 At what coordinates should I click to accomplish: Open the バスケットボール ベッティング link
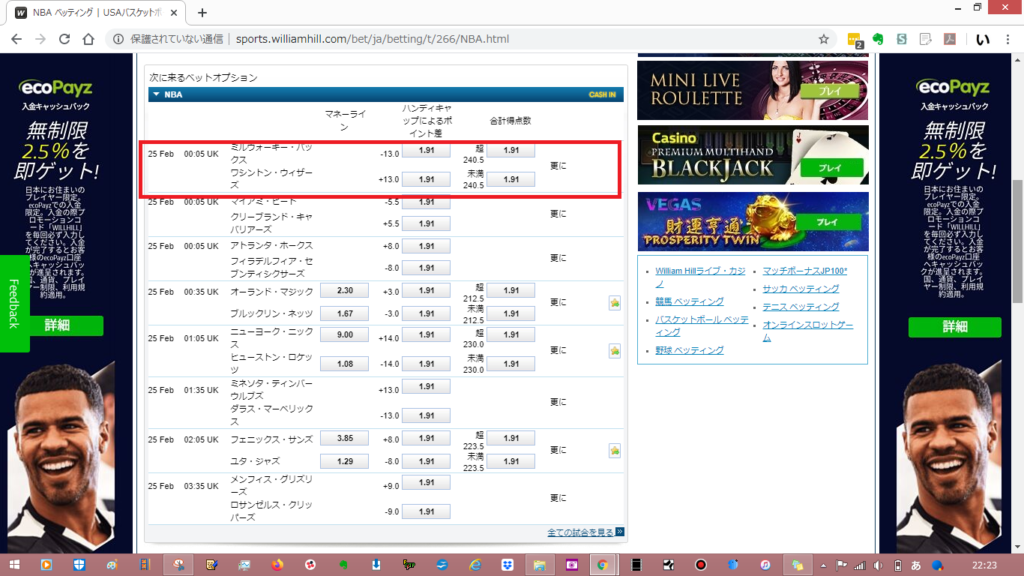click(702, 326)
